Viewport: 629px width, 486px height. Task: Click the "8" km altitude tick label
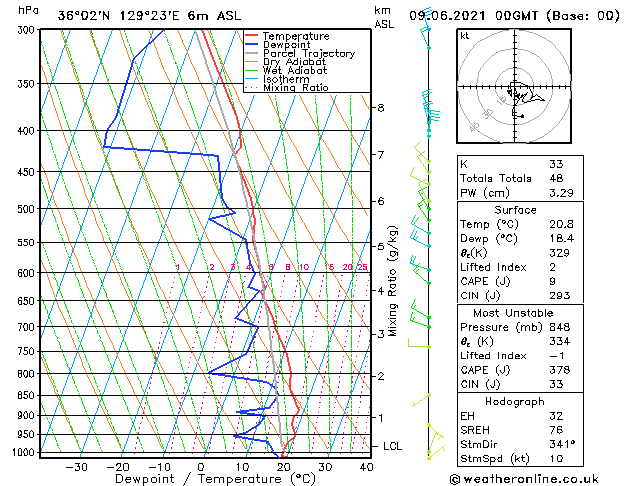pyautogui.click(x=380, y=107)
